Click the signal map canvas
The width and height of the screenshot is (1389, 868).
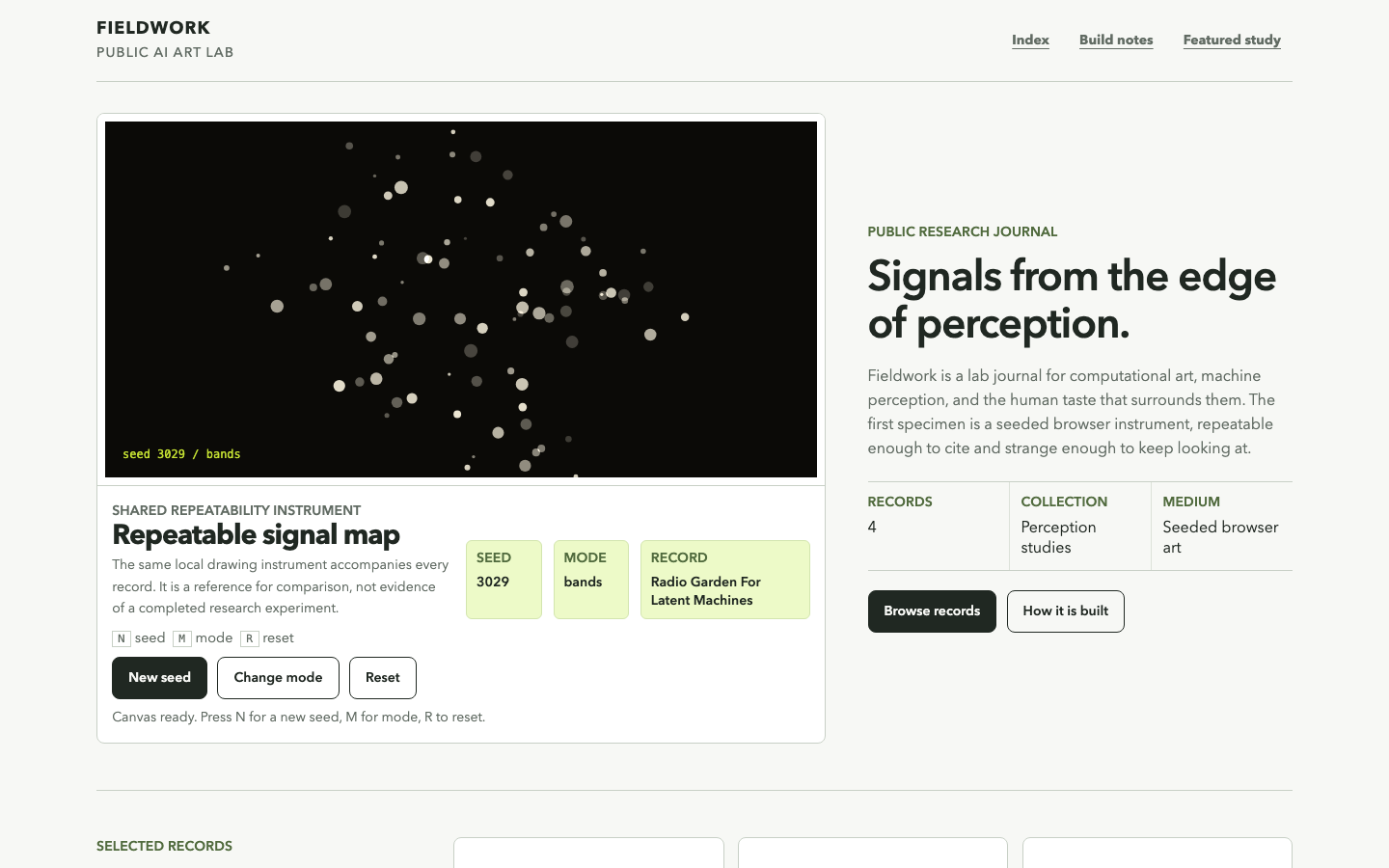(x=461, y=299)
